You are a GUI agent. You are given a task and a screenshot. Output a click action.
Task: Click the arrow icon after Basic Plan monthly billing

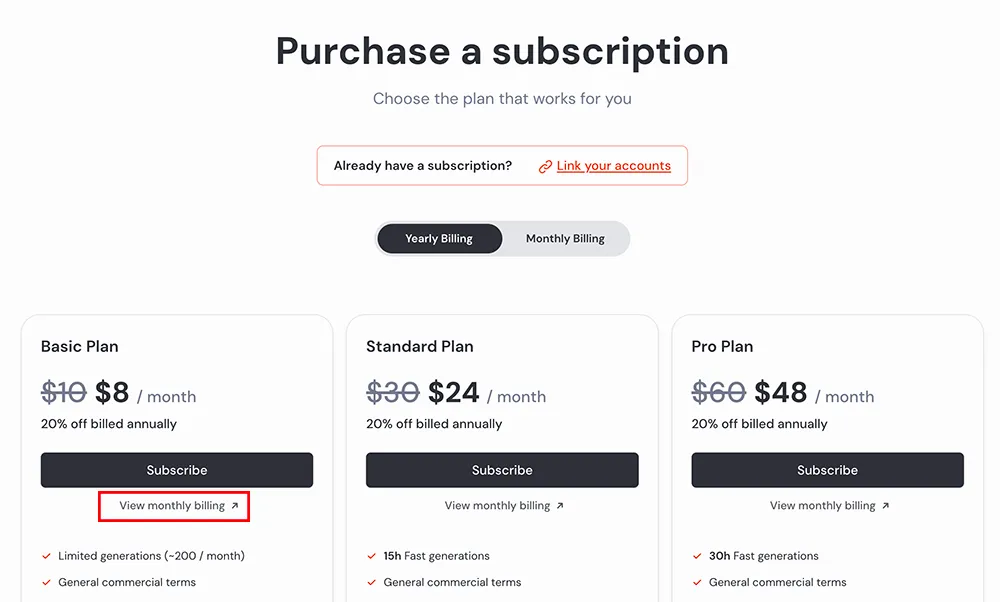point(235,506)
